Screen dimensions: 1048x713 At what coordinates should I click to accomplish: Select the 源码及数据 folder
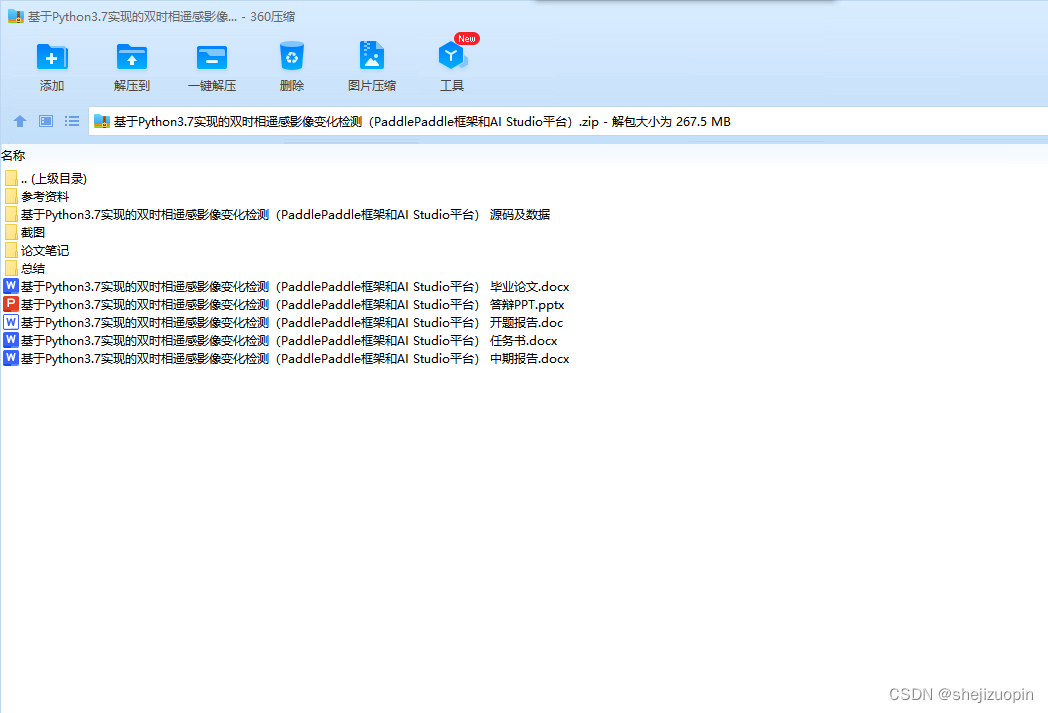pos(277,215)
